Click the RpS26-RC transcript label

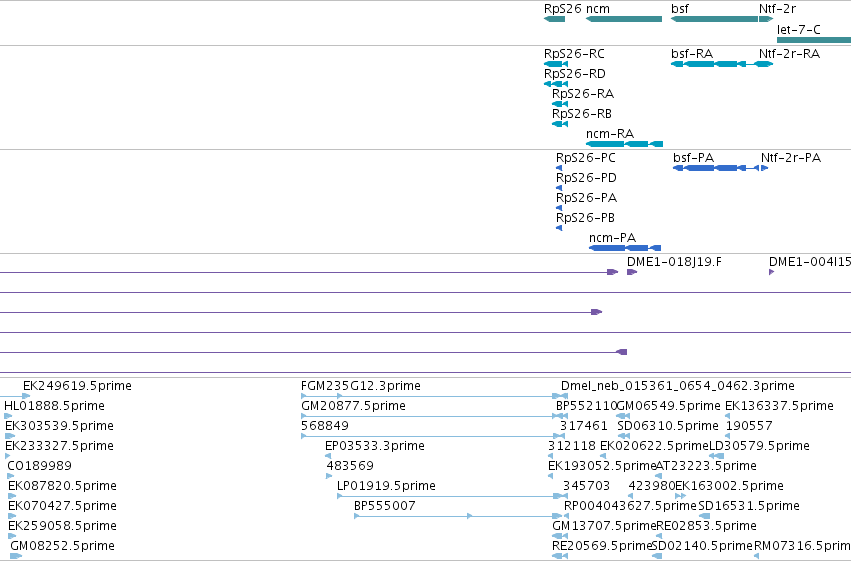point(574,54)
